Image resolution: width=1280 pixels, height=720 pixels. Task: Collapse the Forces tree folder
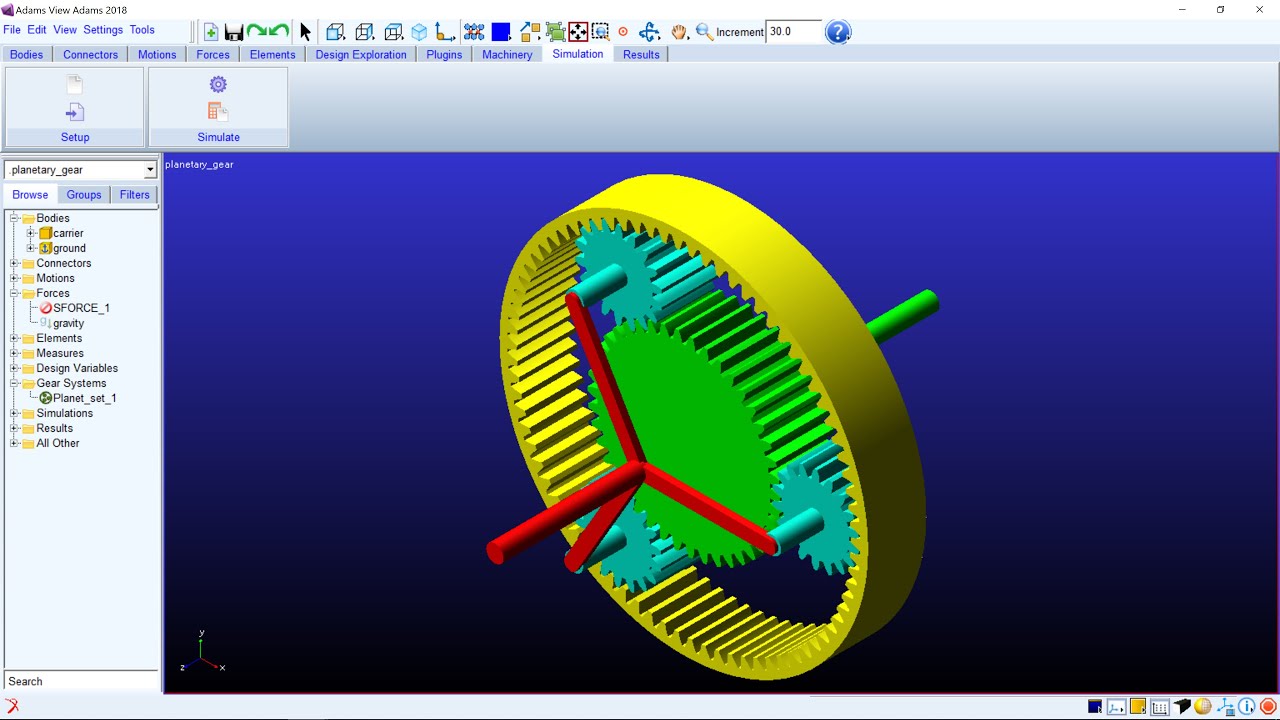tap(15, 293)
